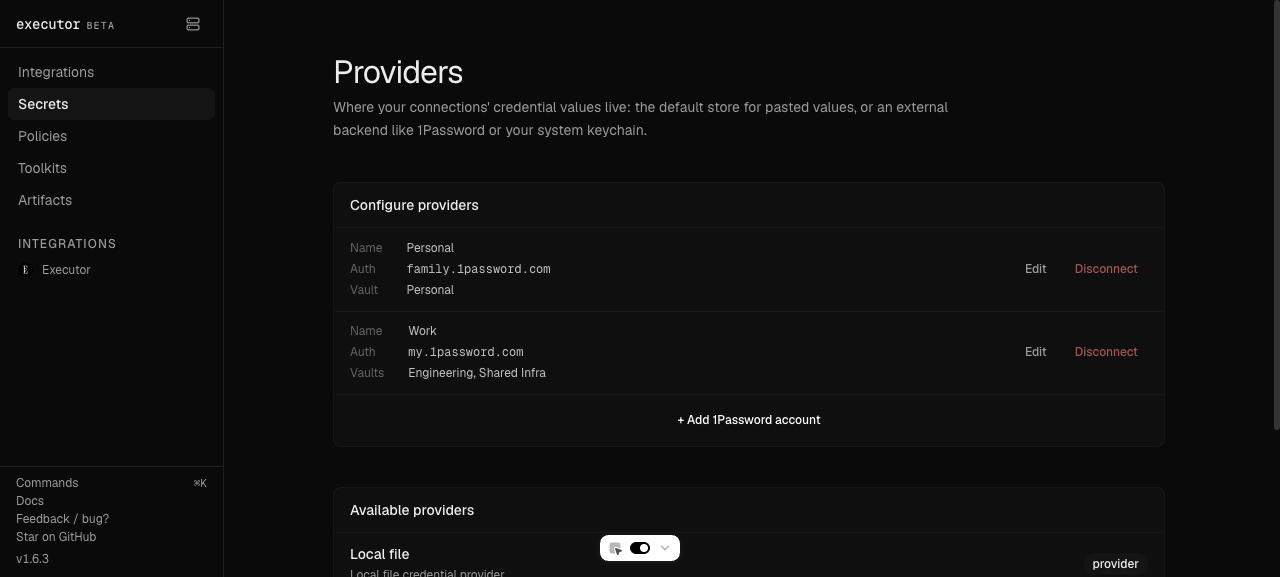Open the Commands palette link
The image size is (1280, 577).
(47, 483)
